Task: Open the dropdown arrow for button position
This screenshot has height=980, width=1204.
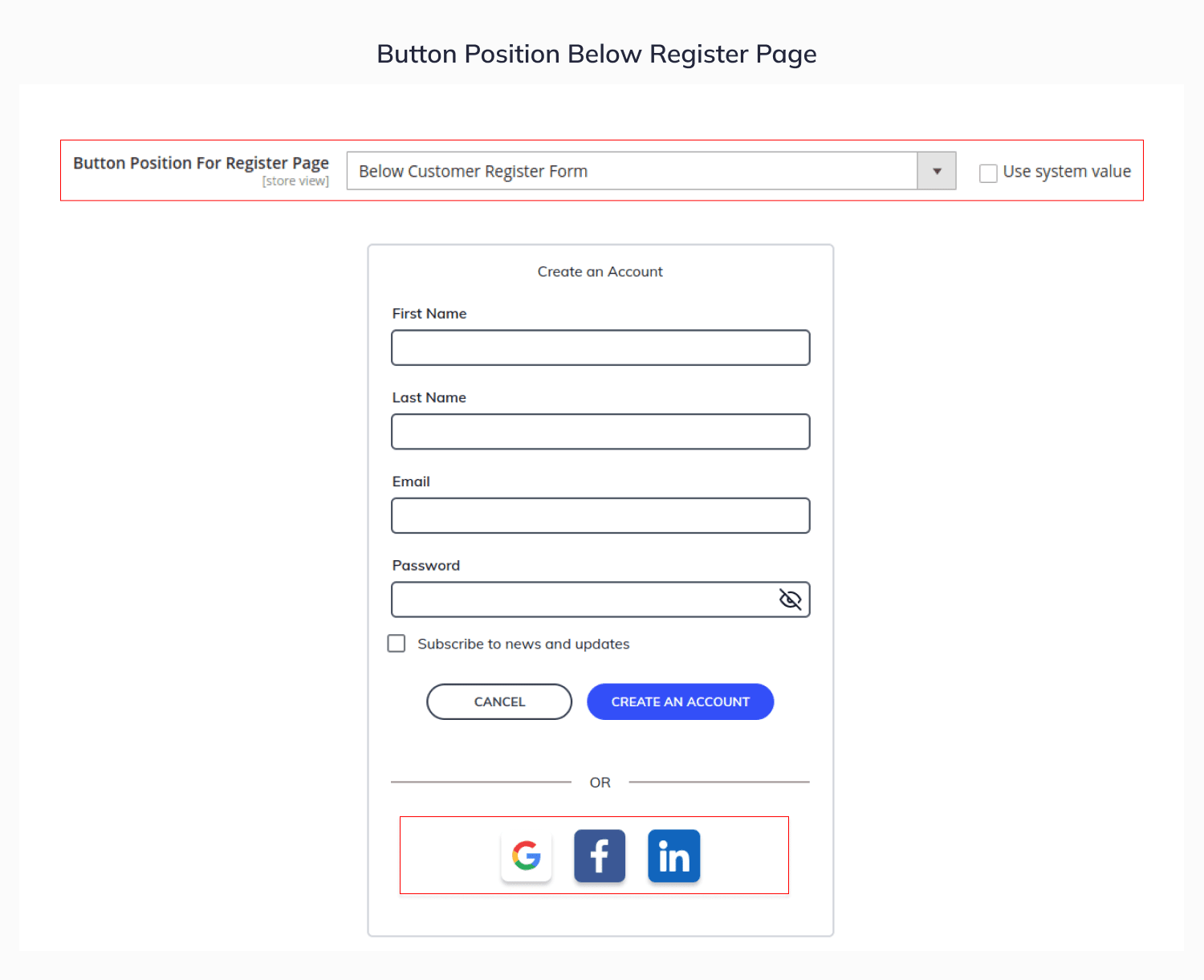Action: (937, 171)
